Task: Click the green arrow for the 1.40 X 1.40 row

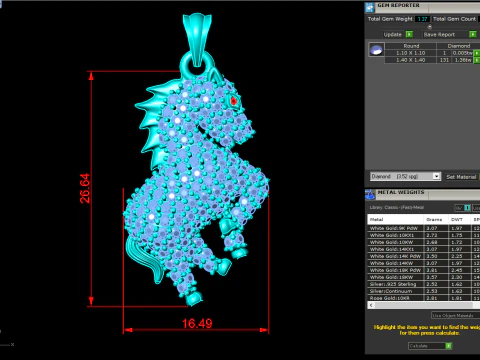Action: (477, 60)
